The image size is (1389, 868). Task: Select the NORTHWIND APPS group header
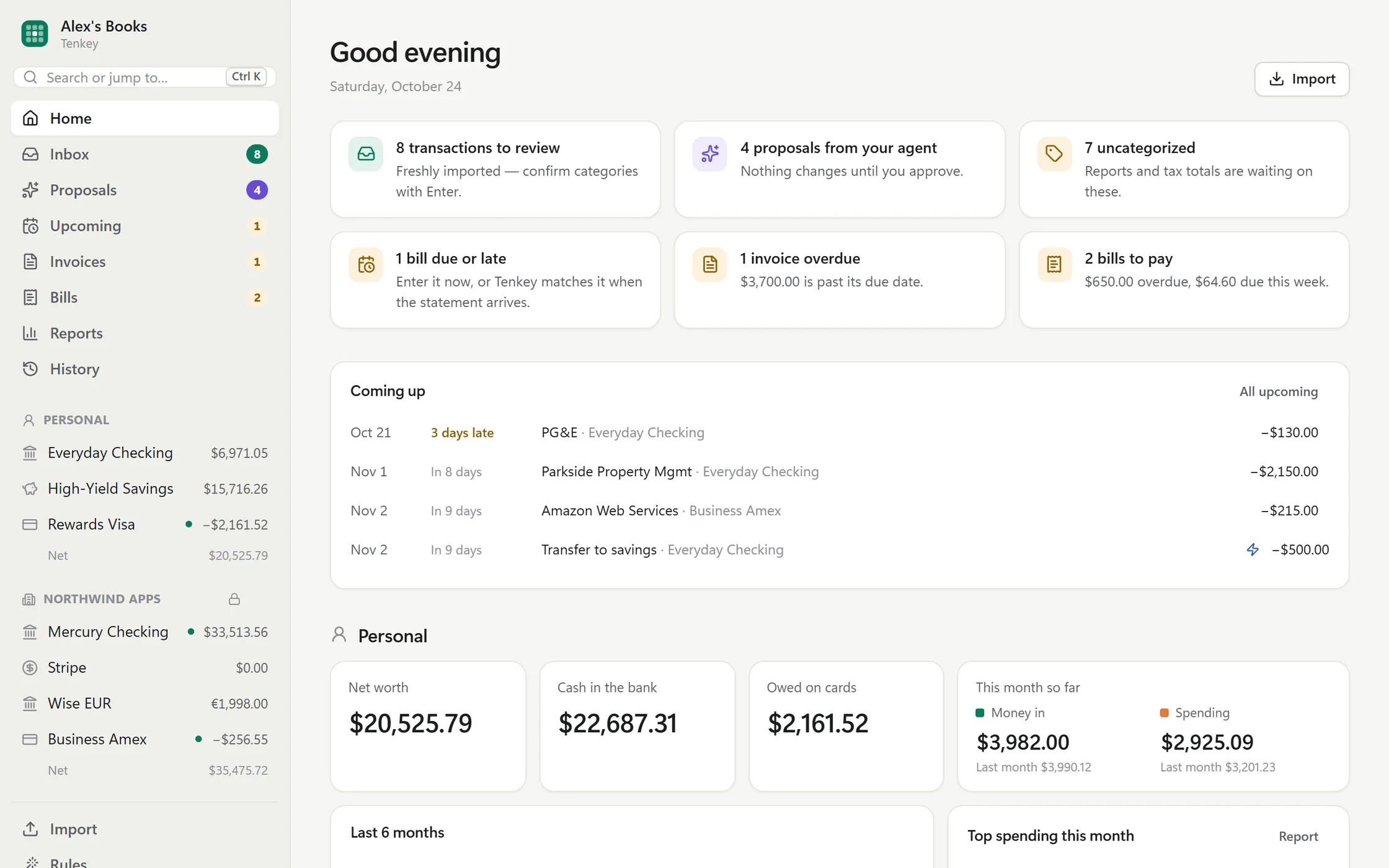click(102, 599)
